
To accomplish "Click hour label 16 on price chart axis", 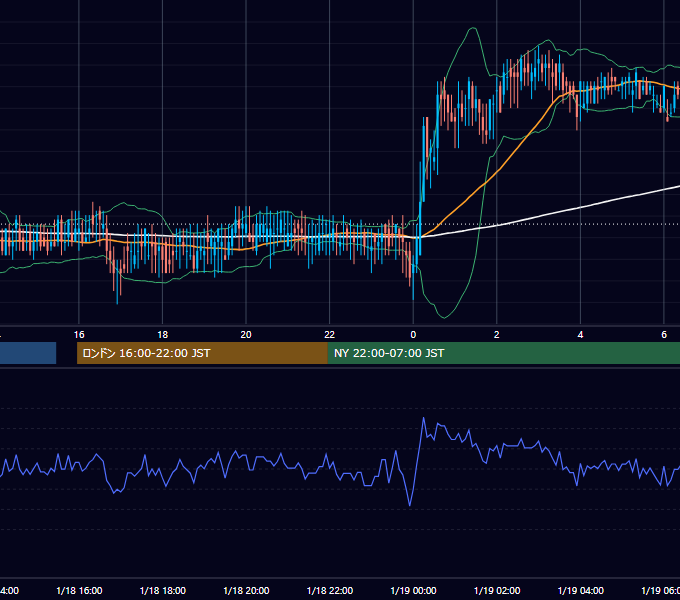I will pyautogui.click(x=79, y=334).
